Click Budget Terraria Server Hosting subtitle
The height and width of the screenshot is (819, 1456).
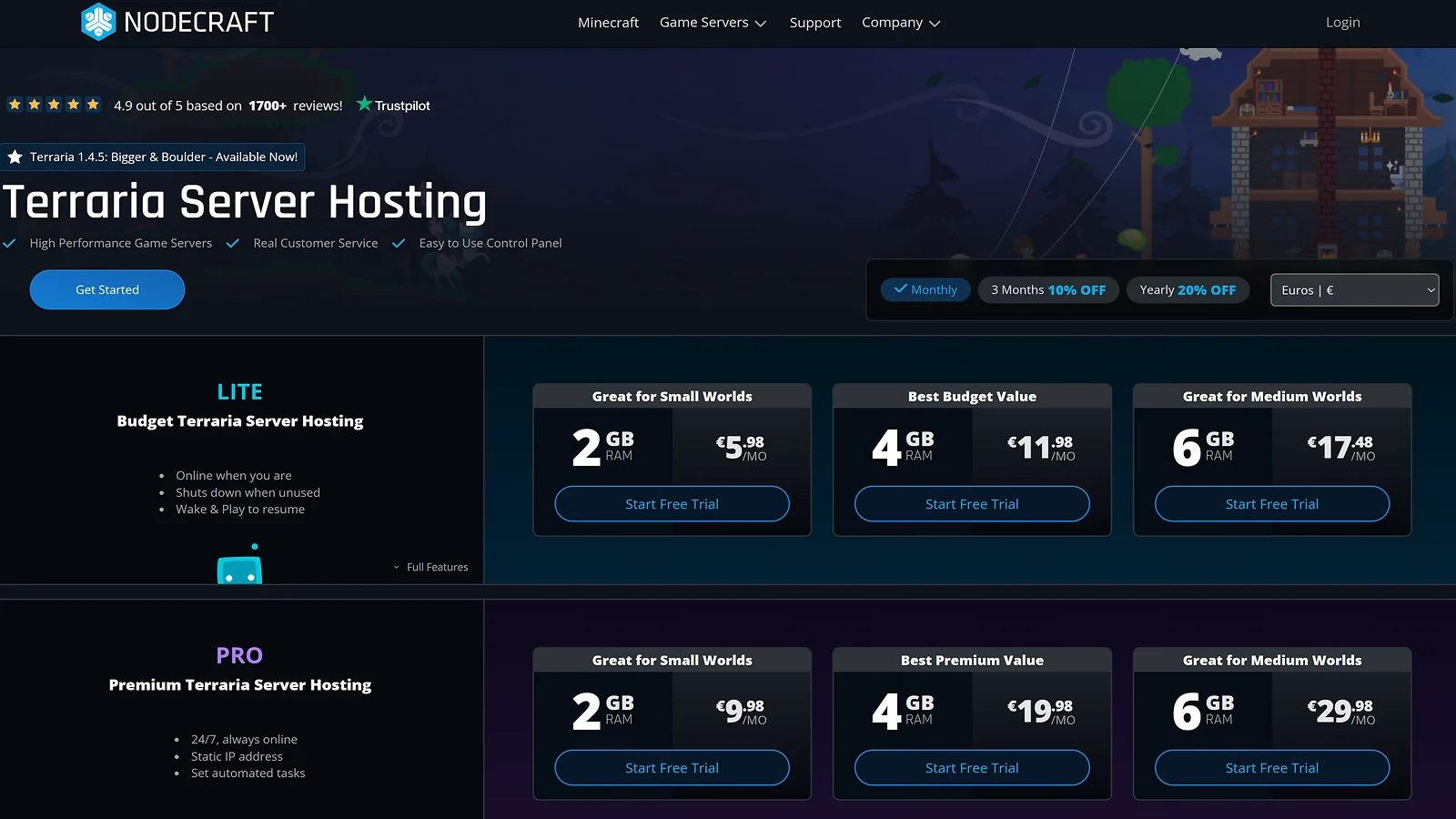(x=240, y=420)
